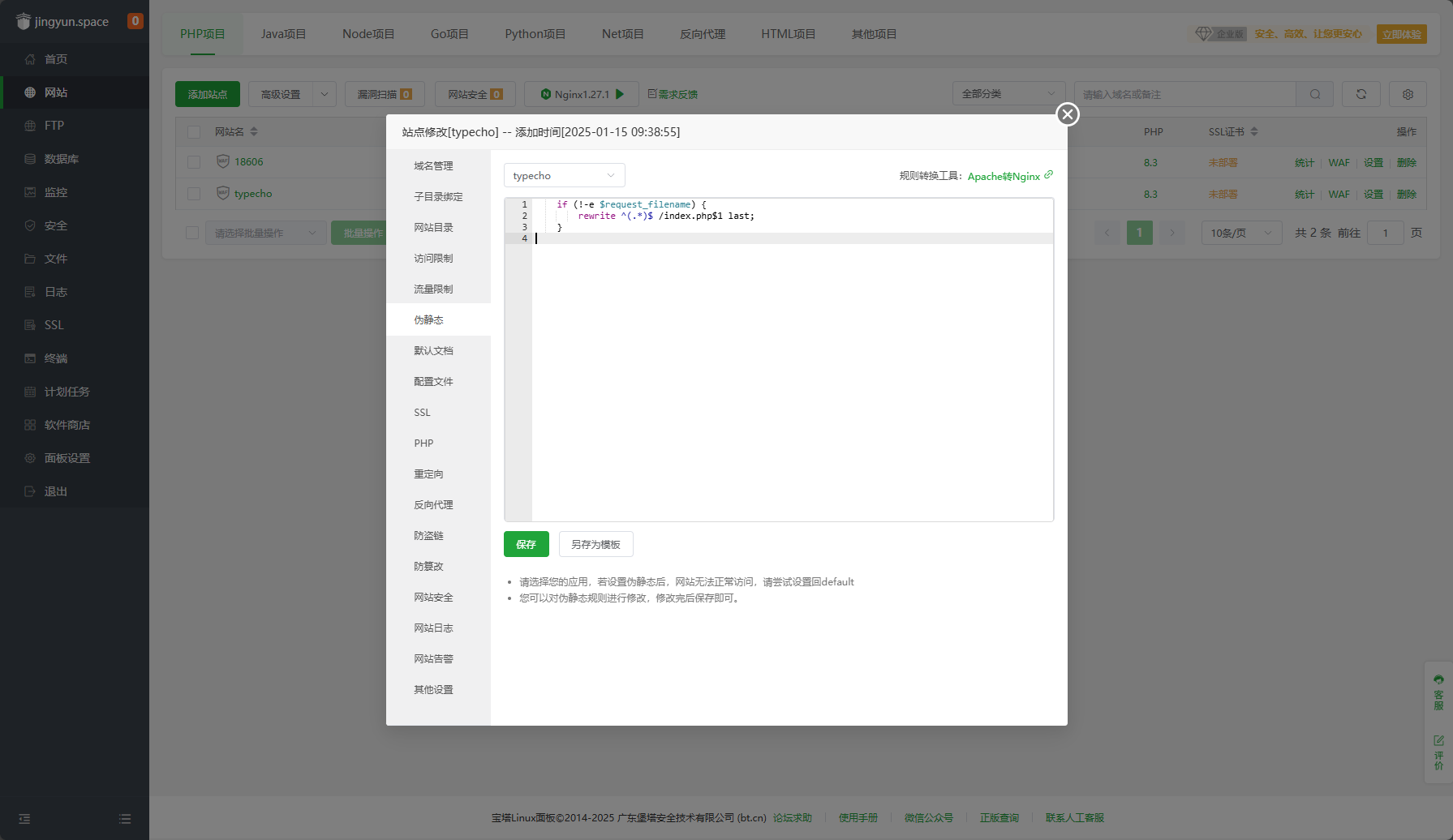Click inside the rewrite rule code editor

[x=791, y=365]
